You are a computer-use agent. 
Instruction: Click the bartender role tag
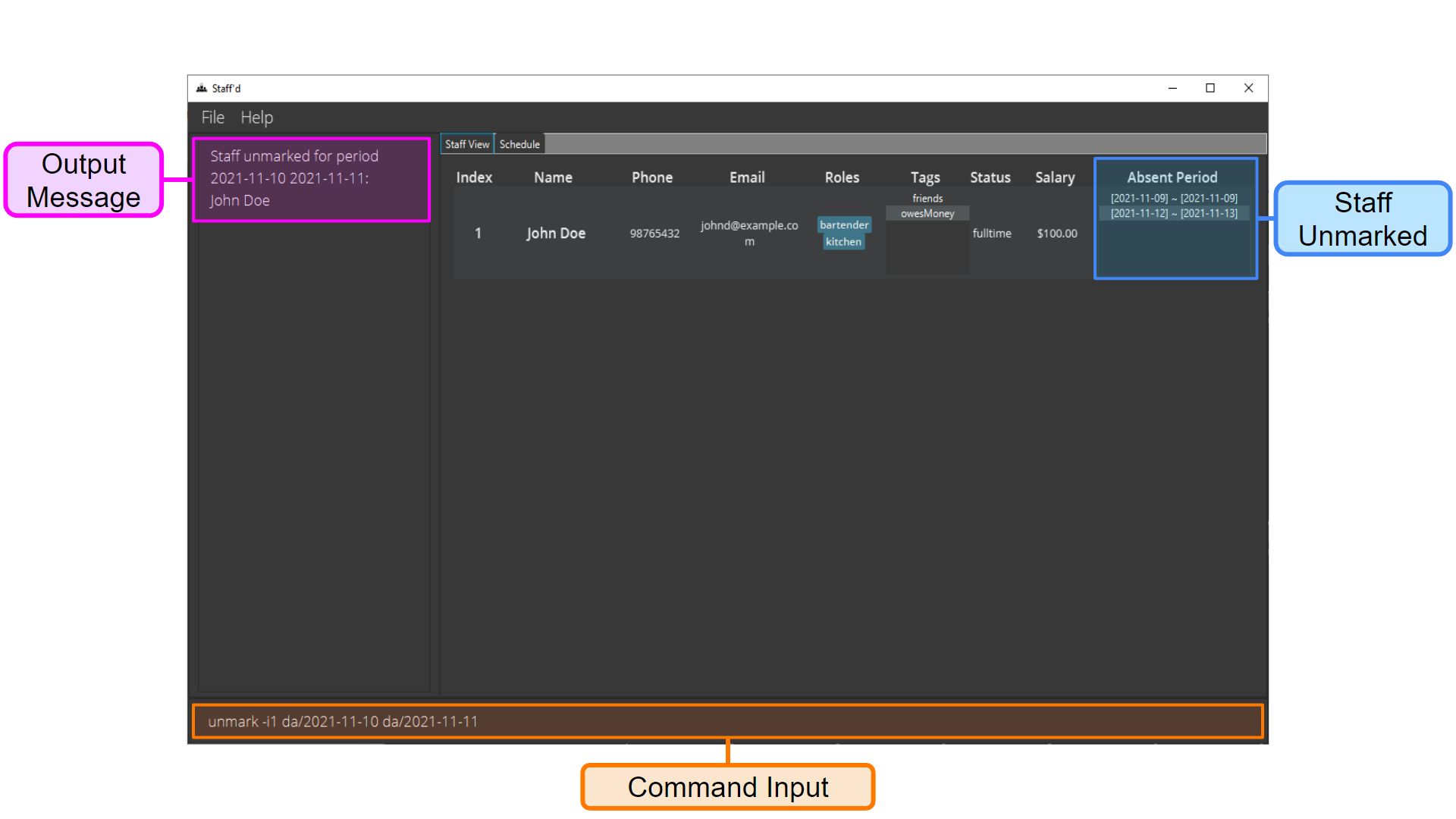point(844,225)
